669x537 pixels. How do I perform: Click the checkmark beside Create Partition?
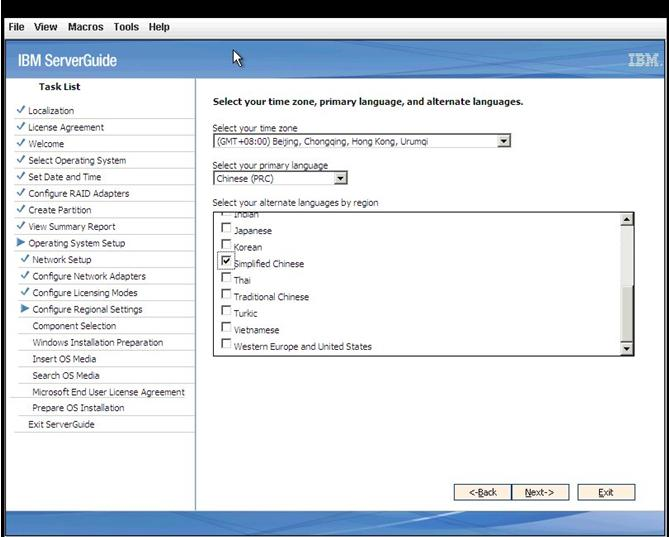point(20,209)
